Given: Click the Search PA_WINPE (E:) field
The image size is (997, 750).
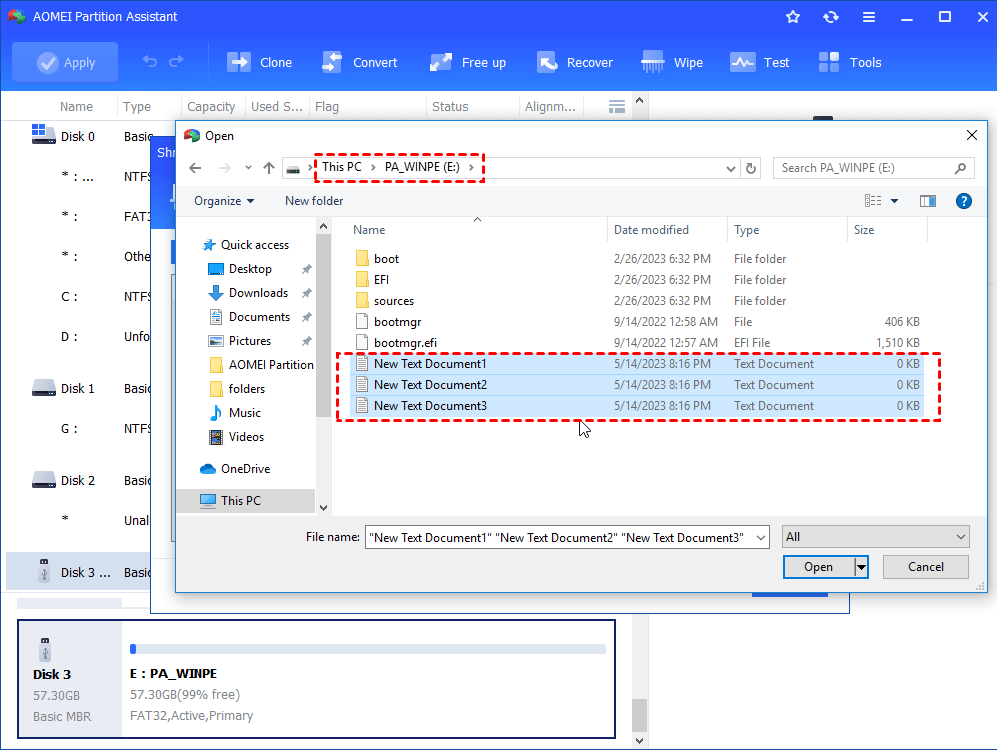Looking at the screenshot, I should pos(873,168).
